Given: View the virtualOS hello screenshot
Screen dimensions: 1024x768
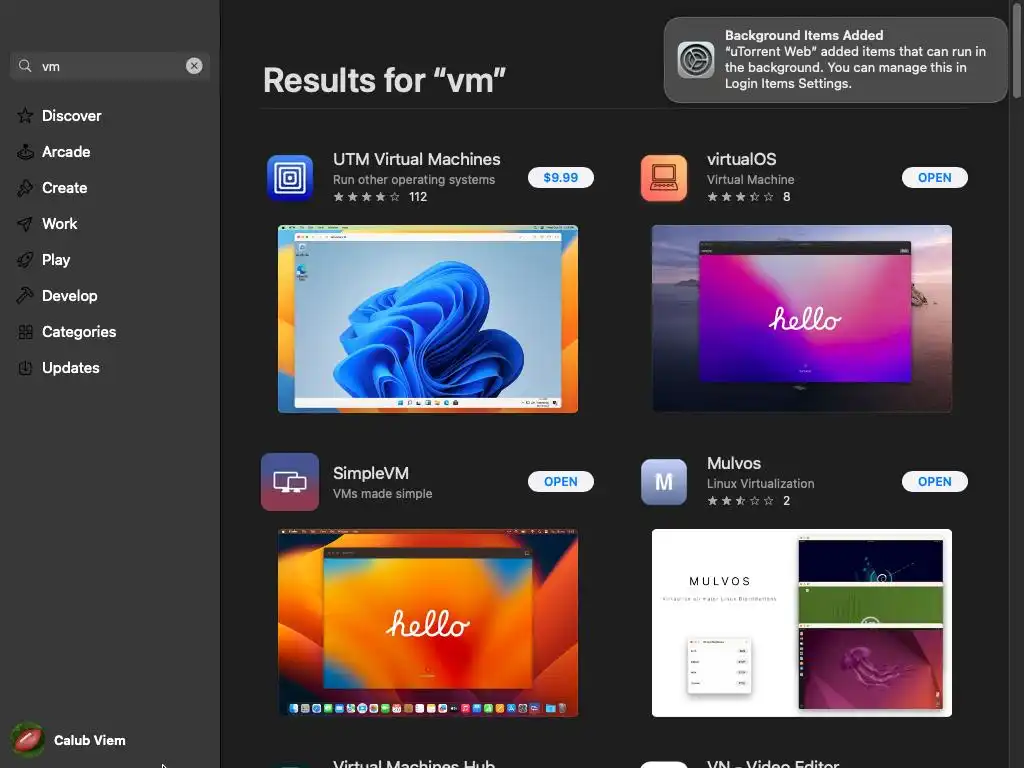Looking at the screenshot, I should 801,319.
